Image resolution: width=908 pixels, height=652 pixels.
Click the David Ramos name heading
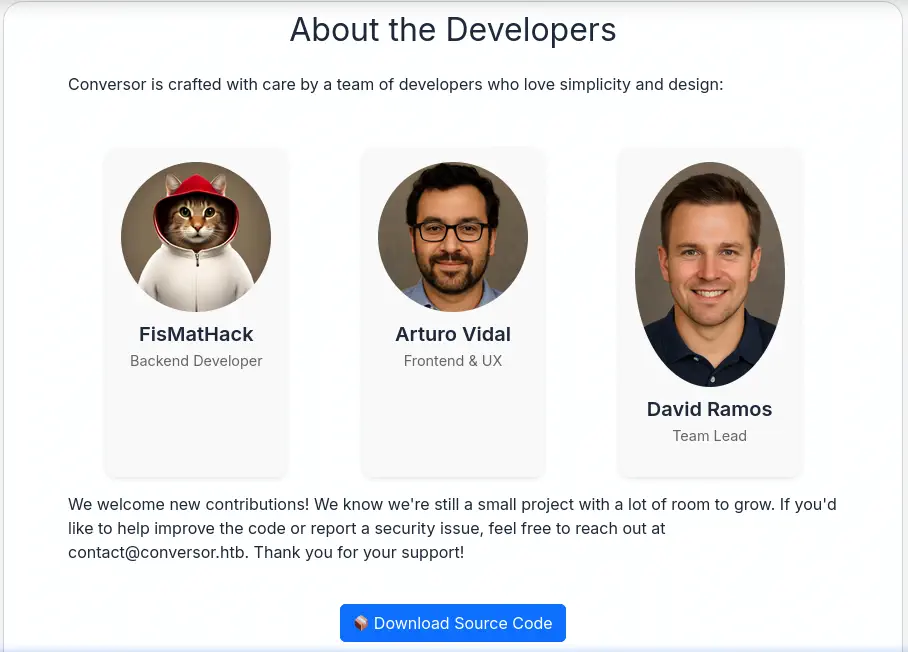coord(710,409)
